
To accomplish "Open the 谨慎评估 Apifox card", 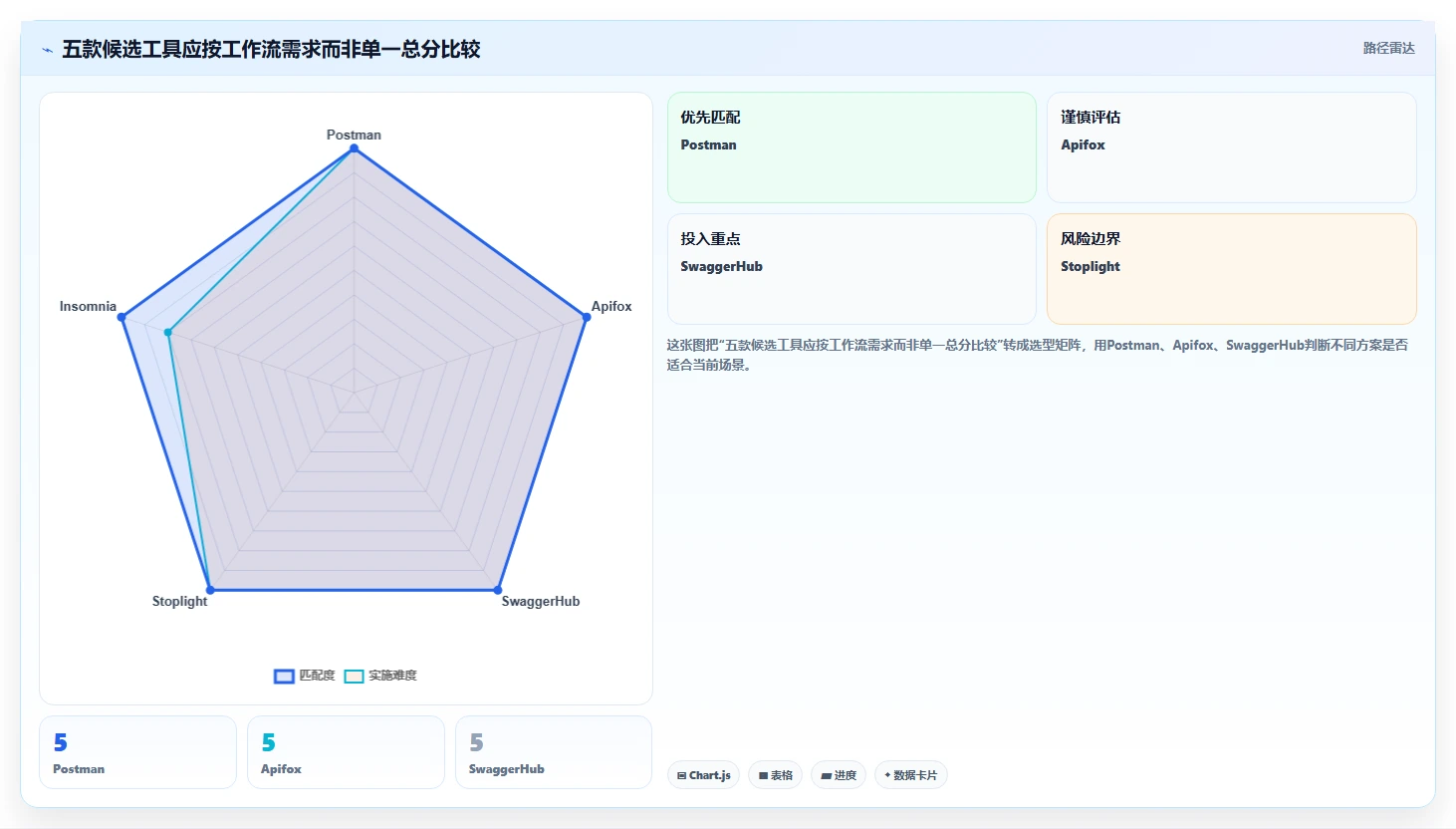I will pos(1232,147).
